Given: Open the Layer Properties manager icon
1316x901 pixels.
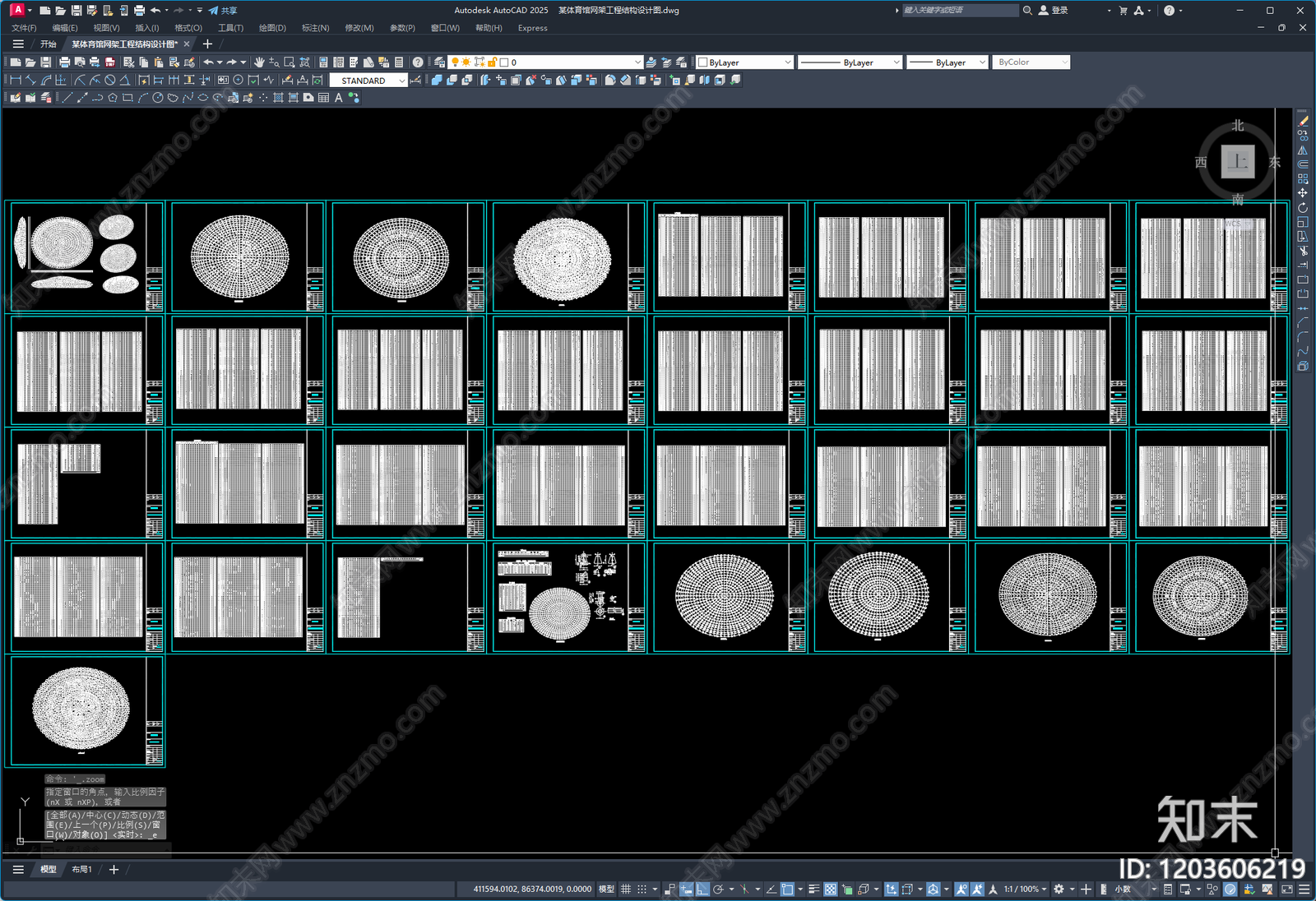Looking at the screenshot, I should 440,62.
